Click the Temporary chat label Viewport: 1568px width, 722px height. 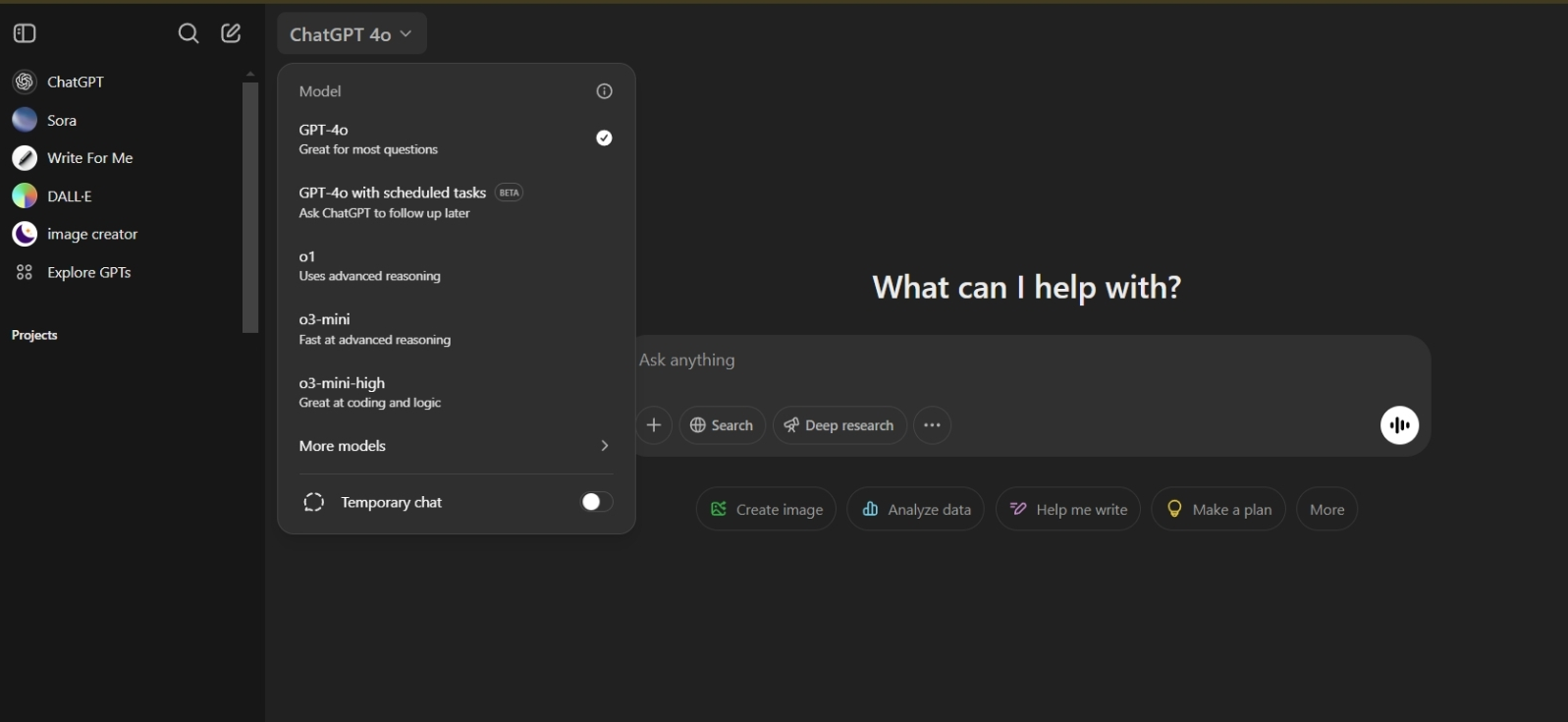tap(391, 502)
